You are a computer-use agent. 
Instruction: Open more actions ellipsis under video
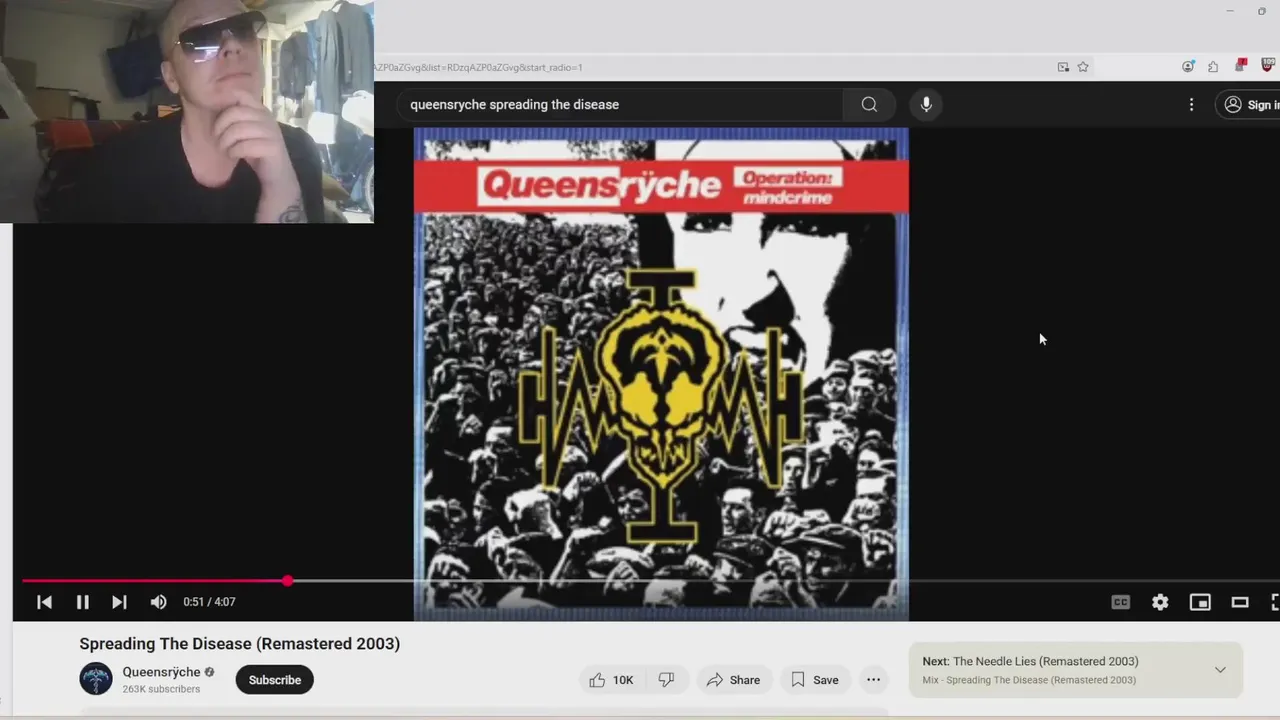click(873, 680)
